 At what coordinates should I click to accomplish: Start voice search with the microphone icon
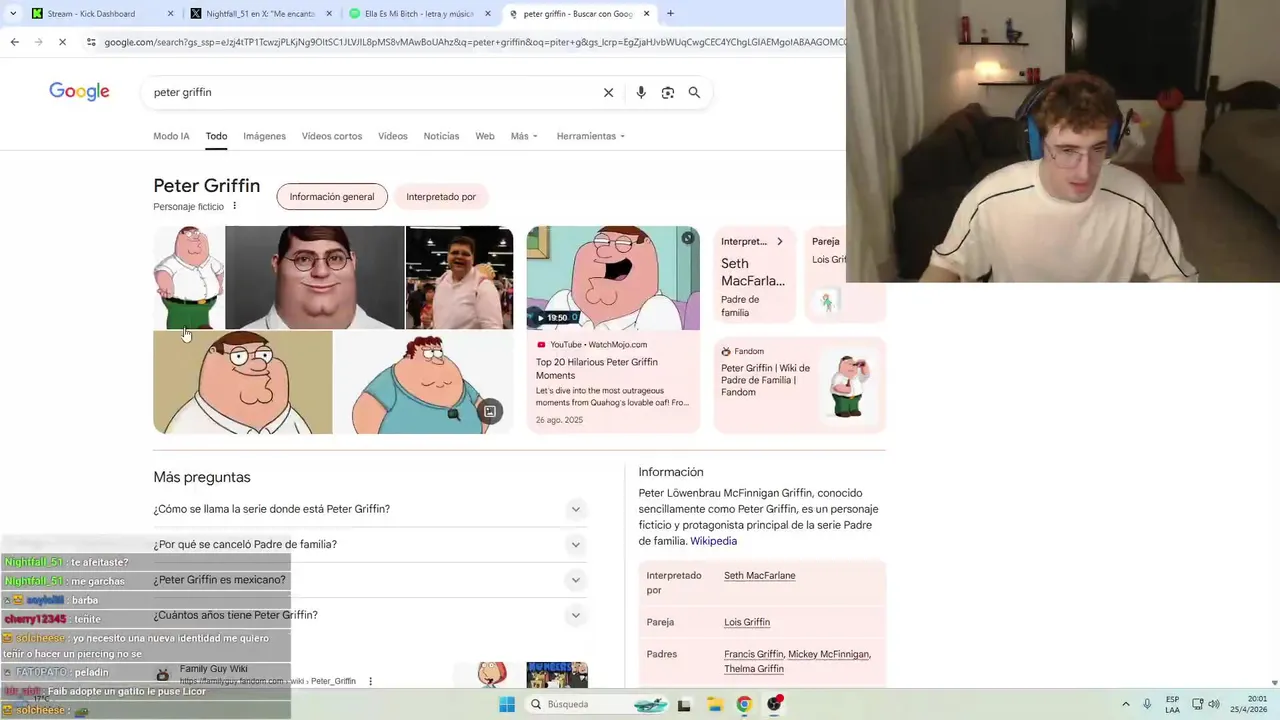tap(641, 92)
